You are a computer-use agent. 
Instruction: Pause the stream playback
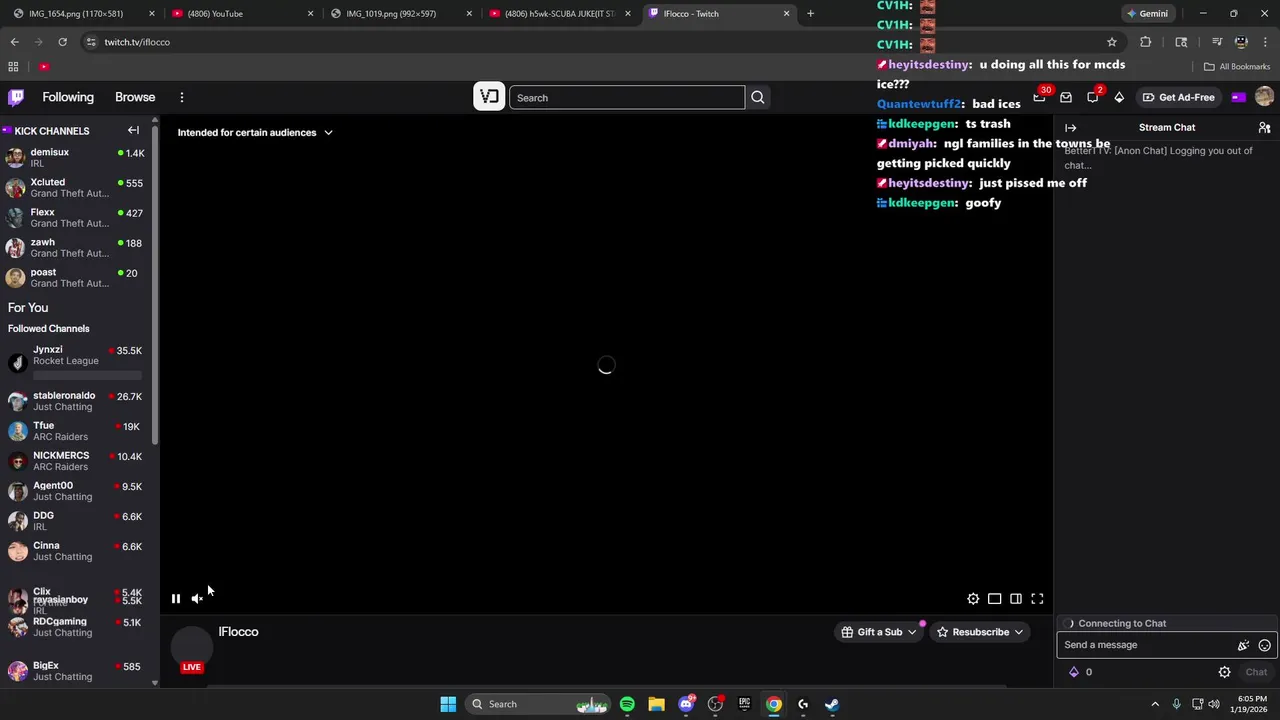pos(176,599)
